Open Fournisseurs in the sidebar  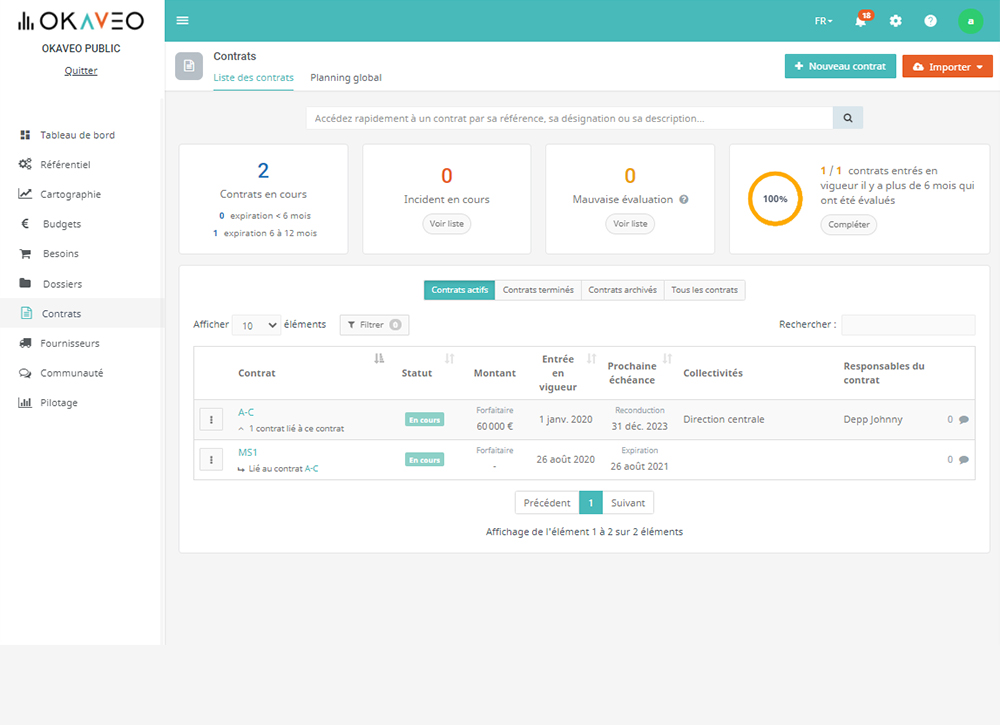click(x=70, y=343)
